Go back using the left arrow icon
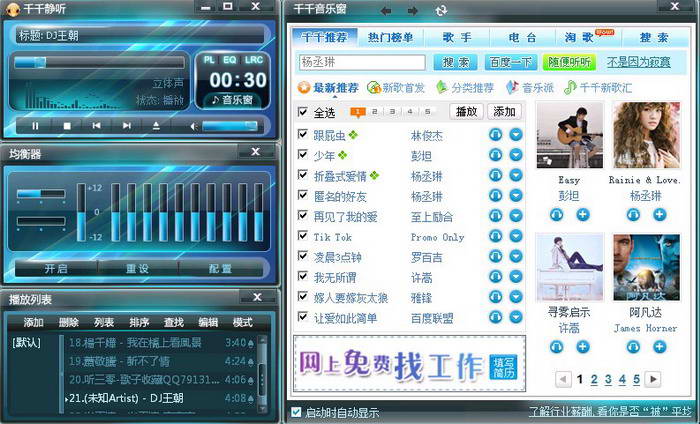This screenshot has width=700, height=424. [x=385, y=10]
